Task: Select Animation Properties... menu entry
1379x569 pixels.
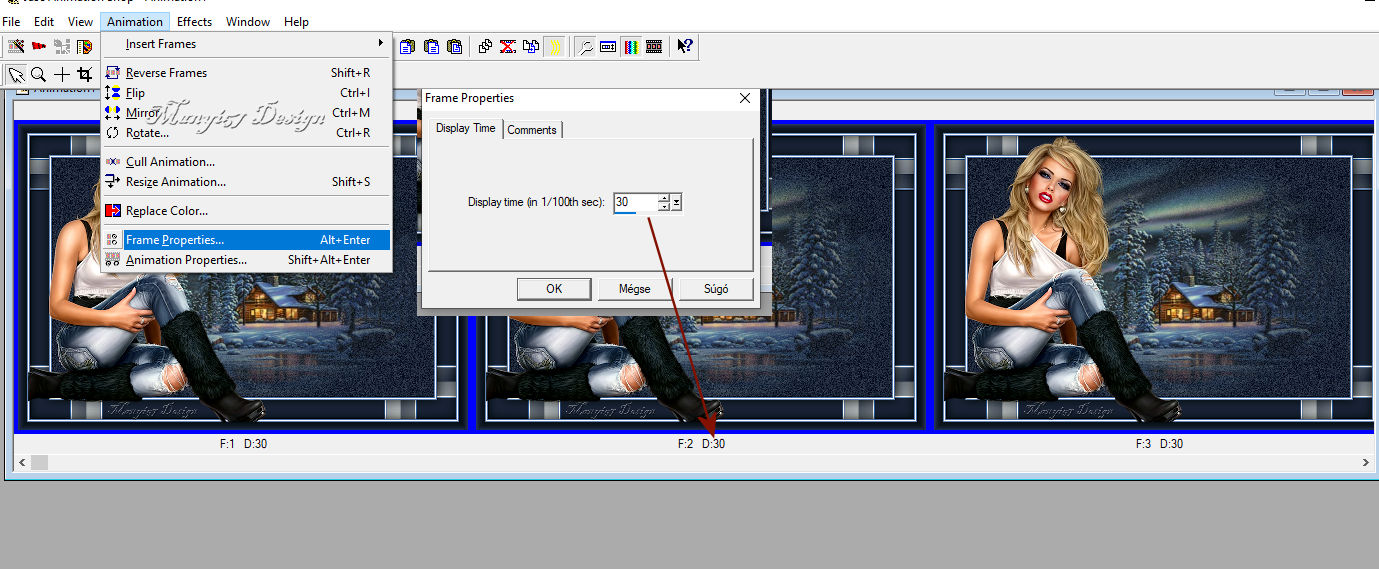Action: (246, 260)
